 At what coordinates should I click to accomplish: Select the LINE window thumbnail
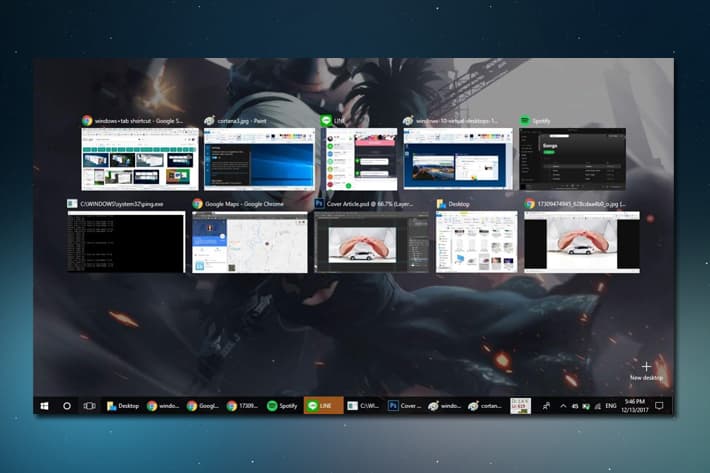[359, 159]
